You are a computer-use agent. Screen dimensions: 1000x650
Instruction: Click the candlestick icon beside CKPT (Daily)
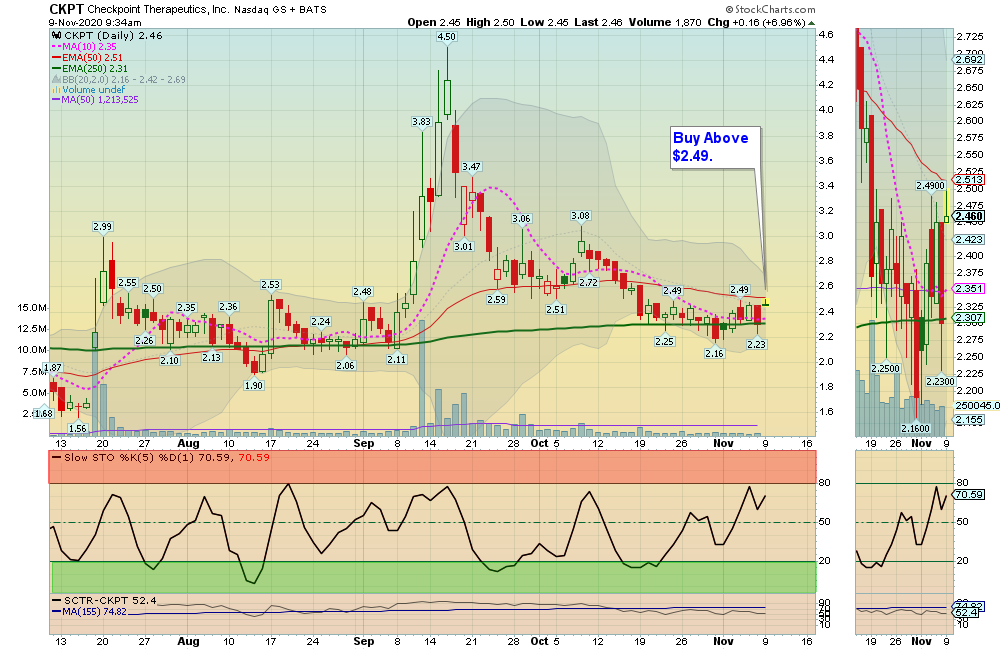(x=56, y=36)
